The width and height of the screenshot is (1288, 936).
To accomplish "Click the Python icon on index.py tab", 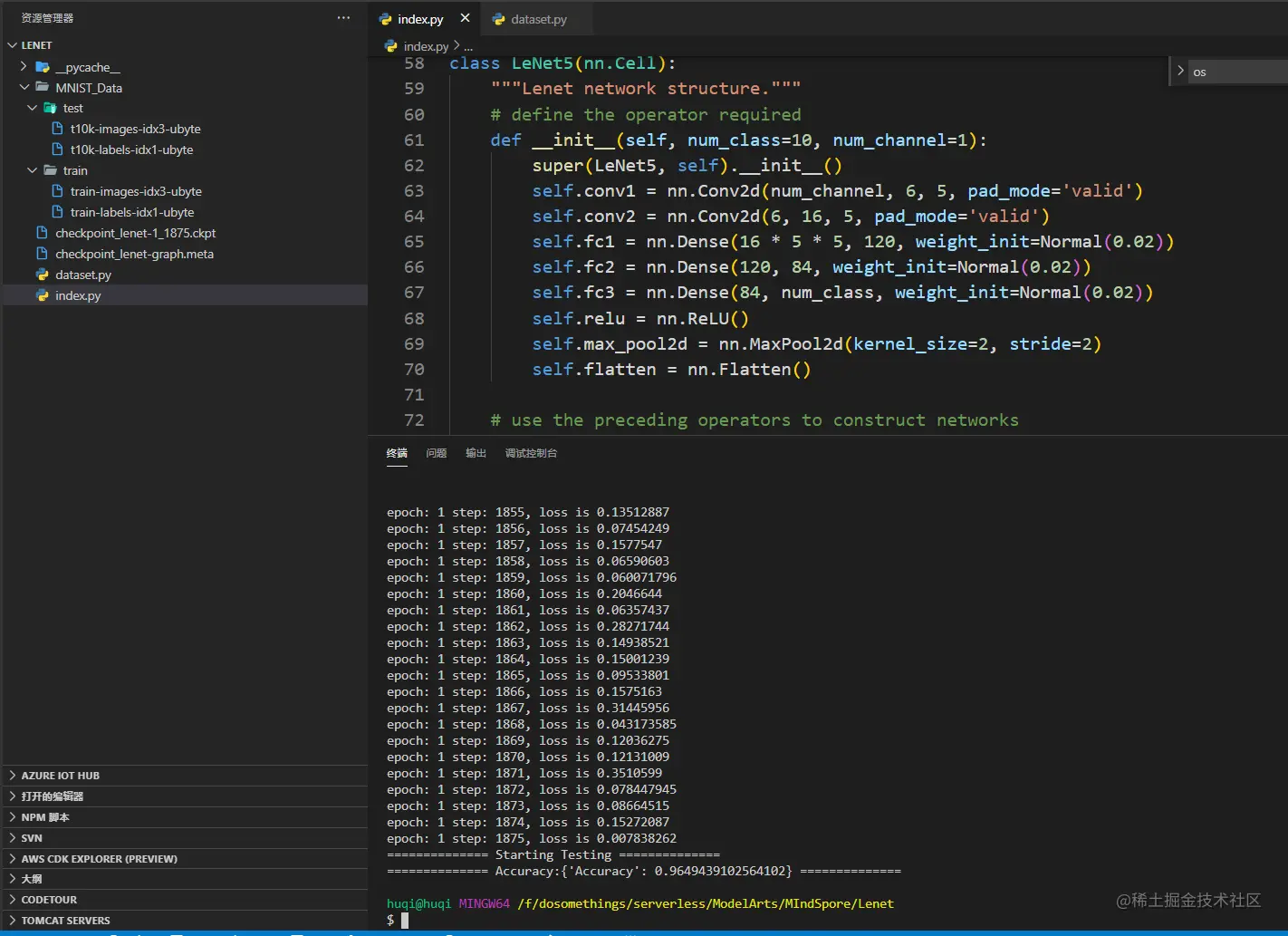I will 385,19.
